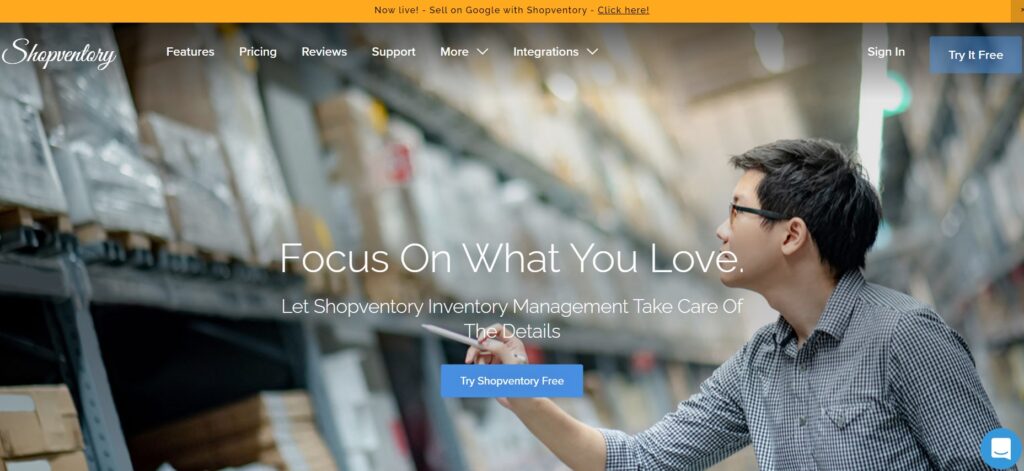Image resolution: width=1024 pixels, height=471 pixels.
Task: Expand the More menu chevron
Action: click(483, 52)
